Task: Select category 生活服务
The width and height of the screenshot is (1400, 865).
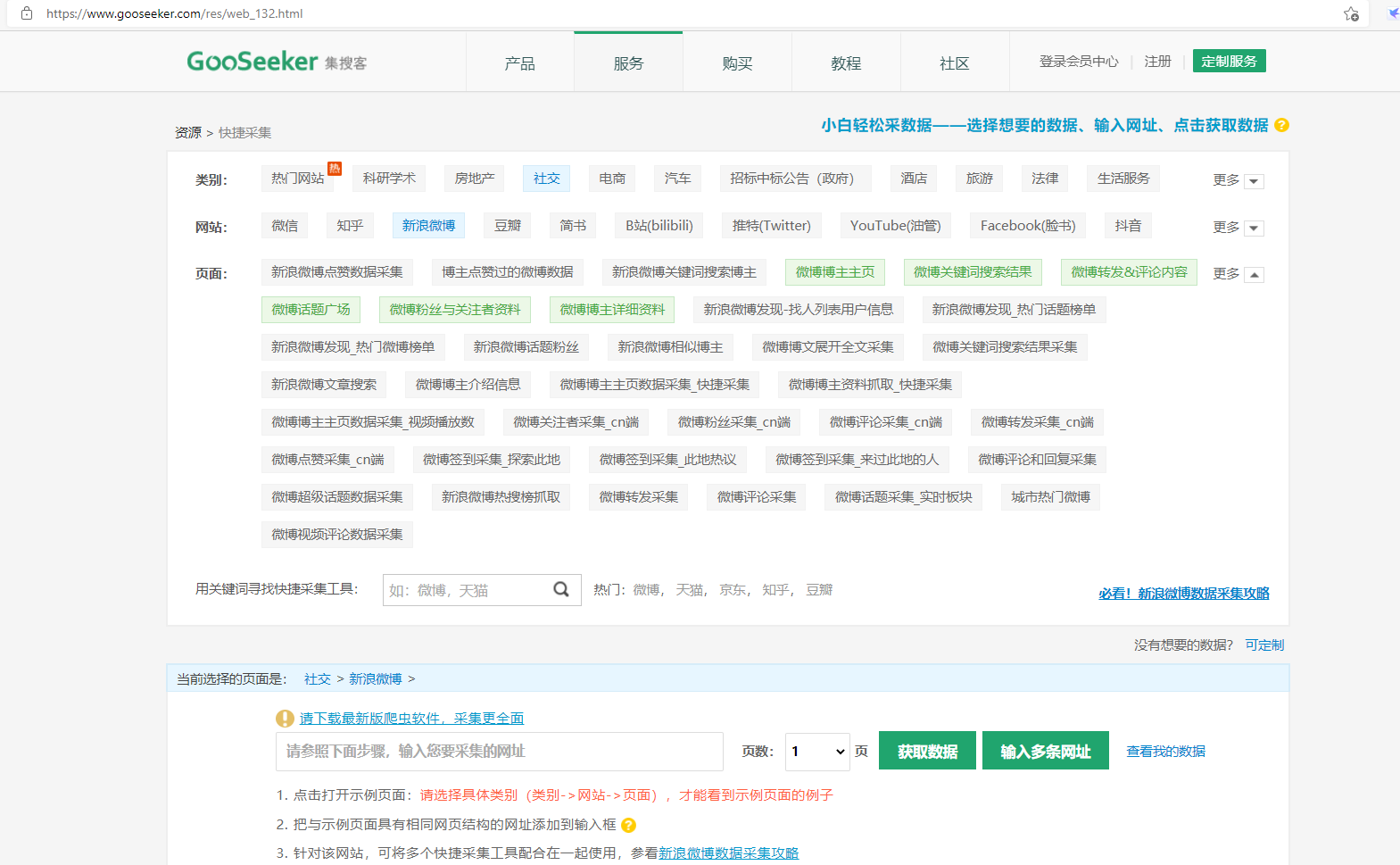Action: [1123, 179]
